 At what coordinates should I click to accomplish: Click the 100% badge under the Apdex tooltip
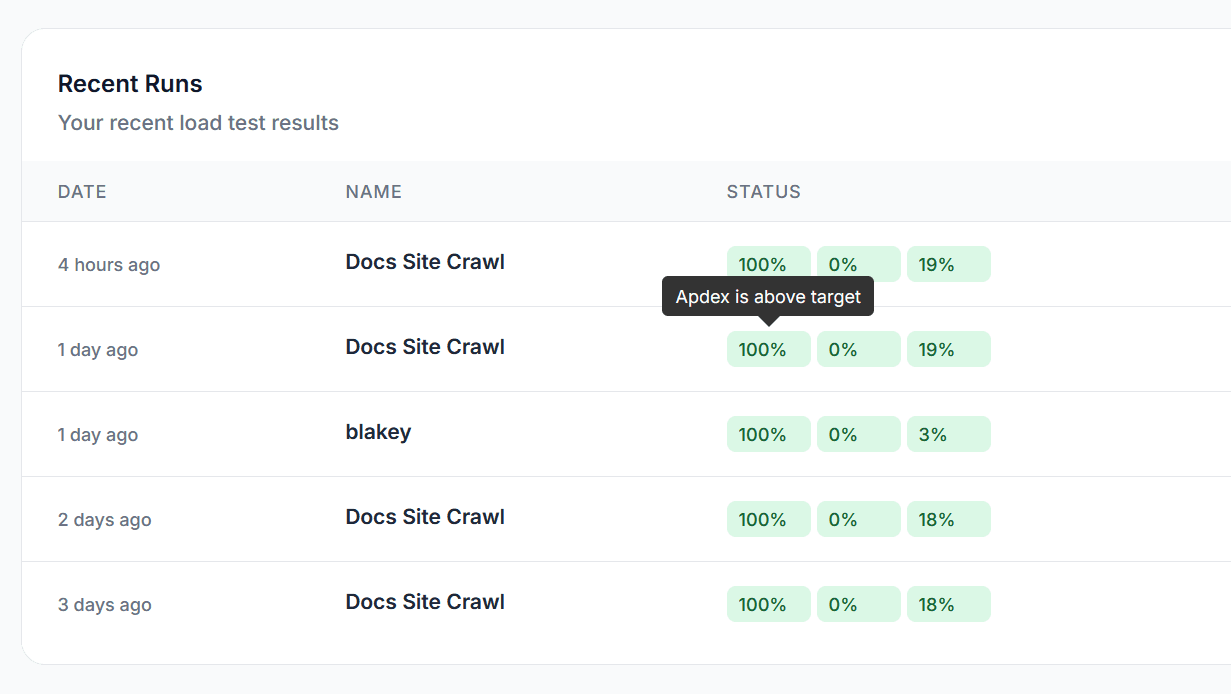768,349
